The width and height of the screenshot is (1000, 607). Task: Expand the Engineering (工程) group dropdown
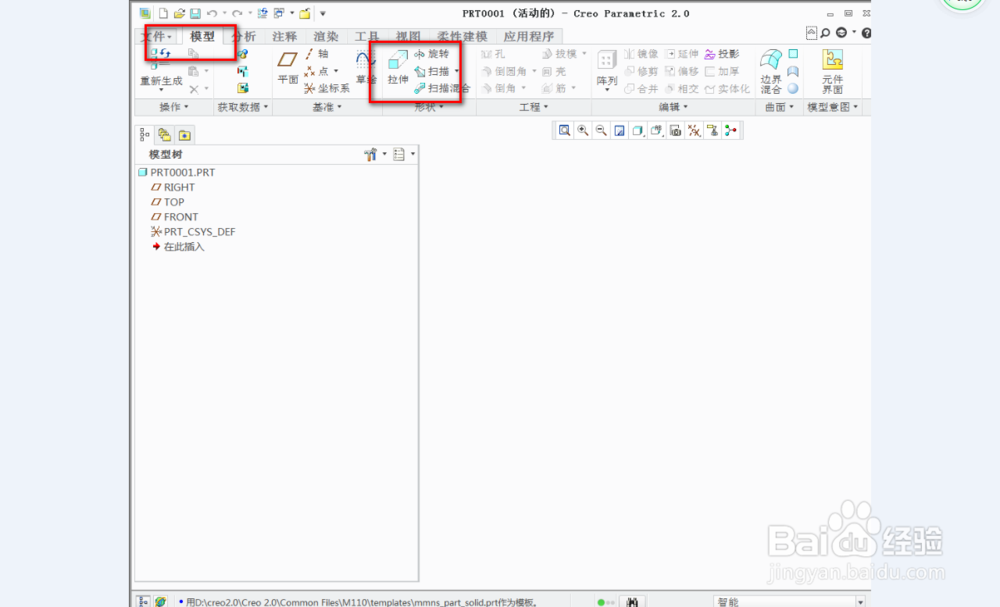pyautogui.click(x=534, y=107)
